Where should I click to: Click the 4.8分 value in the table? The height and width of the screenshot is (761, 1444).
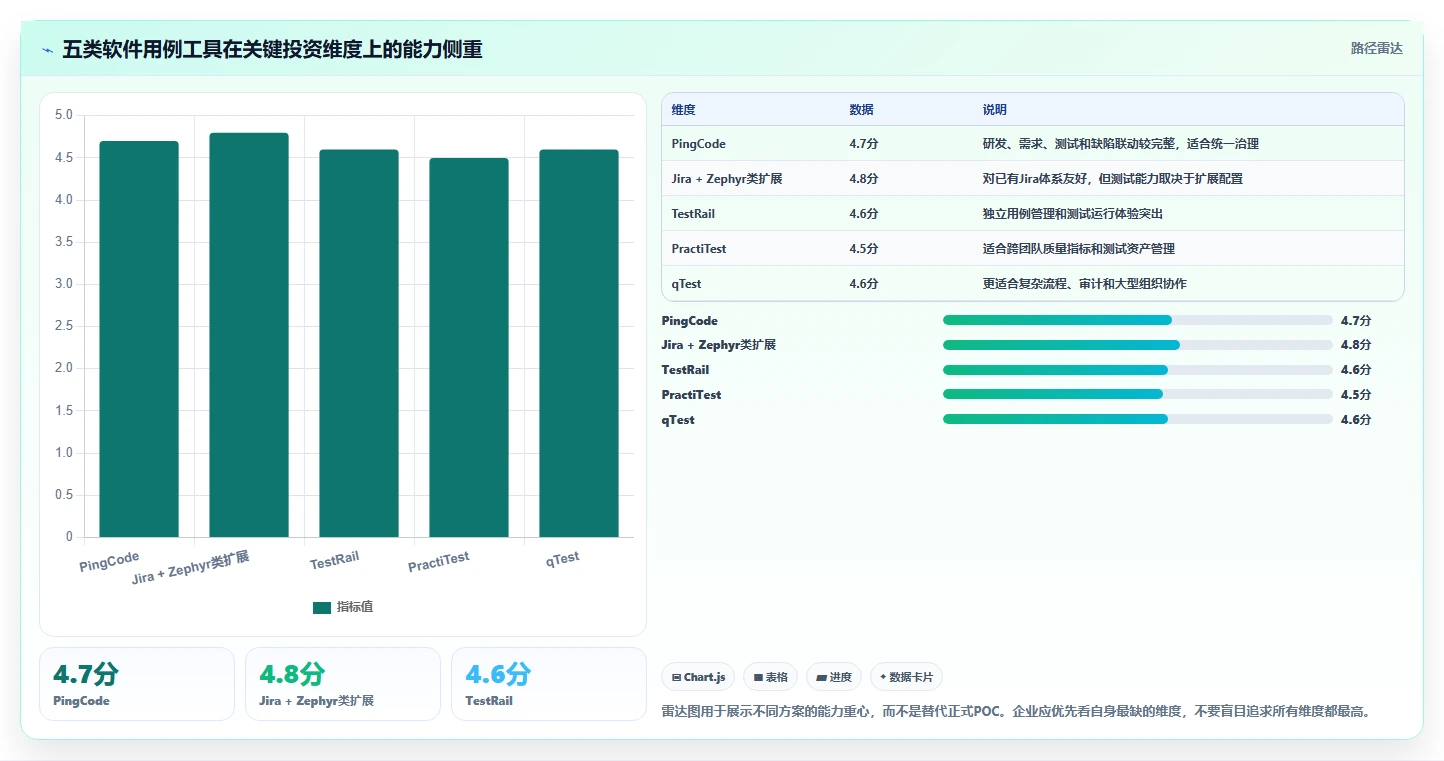coord(864,179)
